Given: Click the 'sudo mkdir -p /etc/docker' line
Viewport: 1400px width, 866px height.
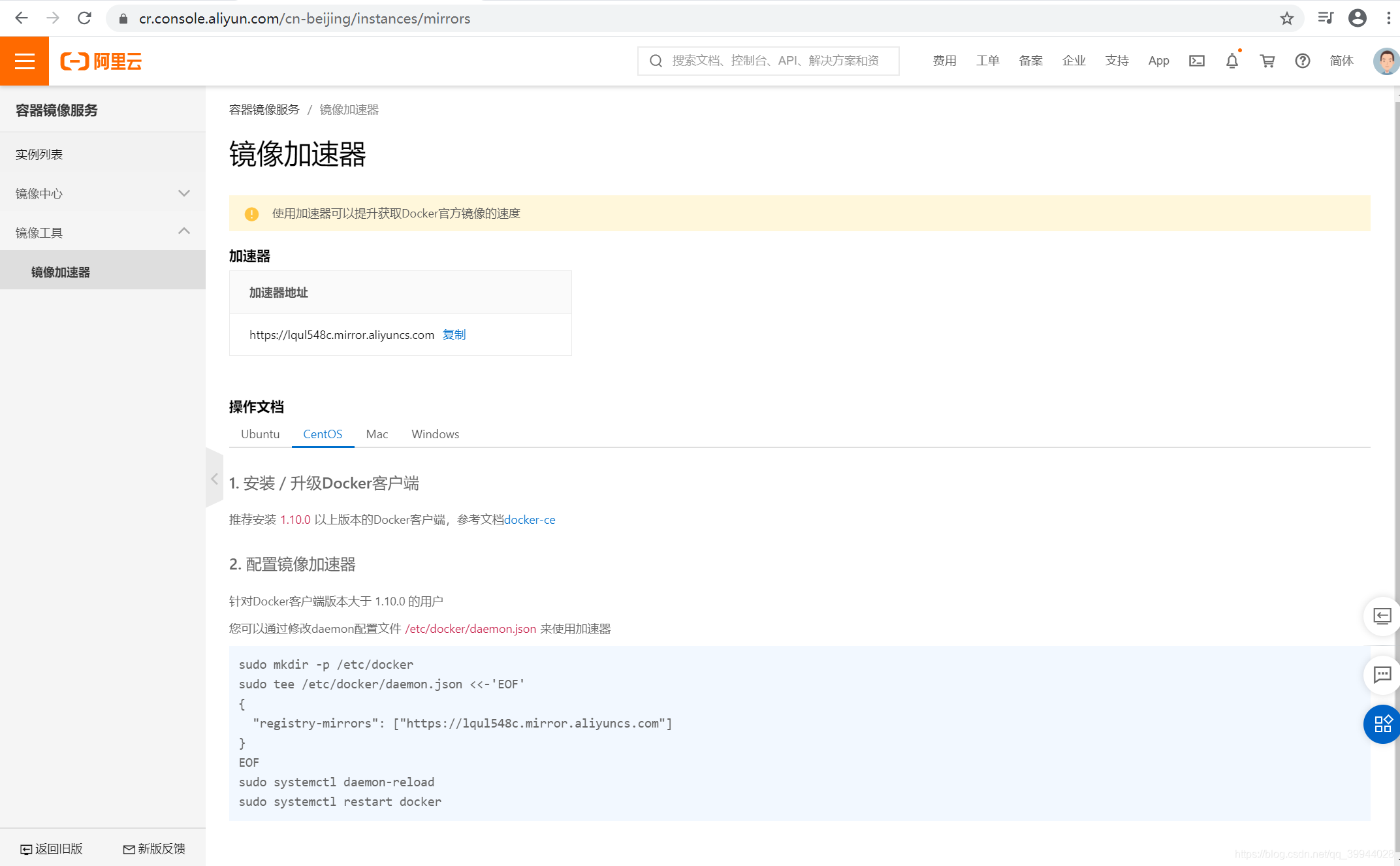Looking at the screenshot, I should coord(326,664).
